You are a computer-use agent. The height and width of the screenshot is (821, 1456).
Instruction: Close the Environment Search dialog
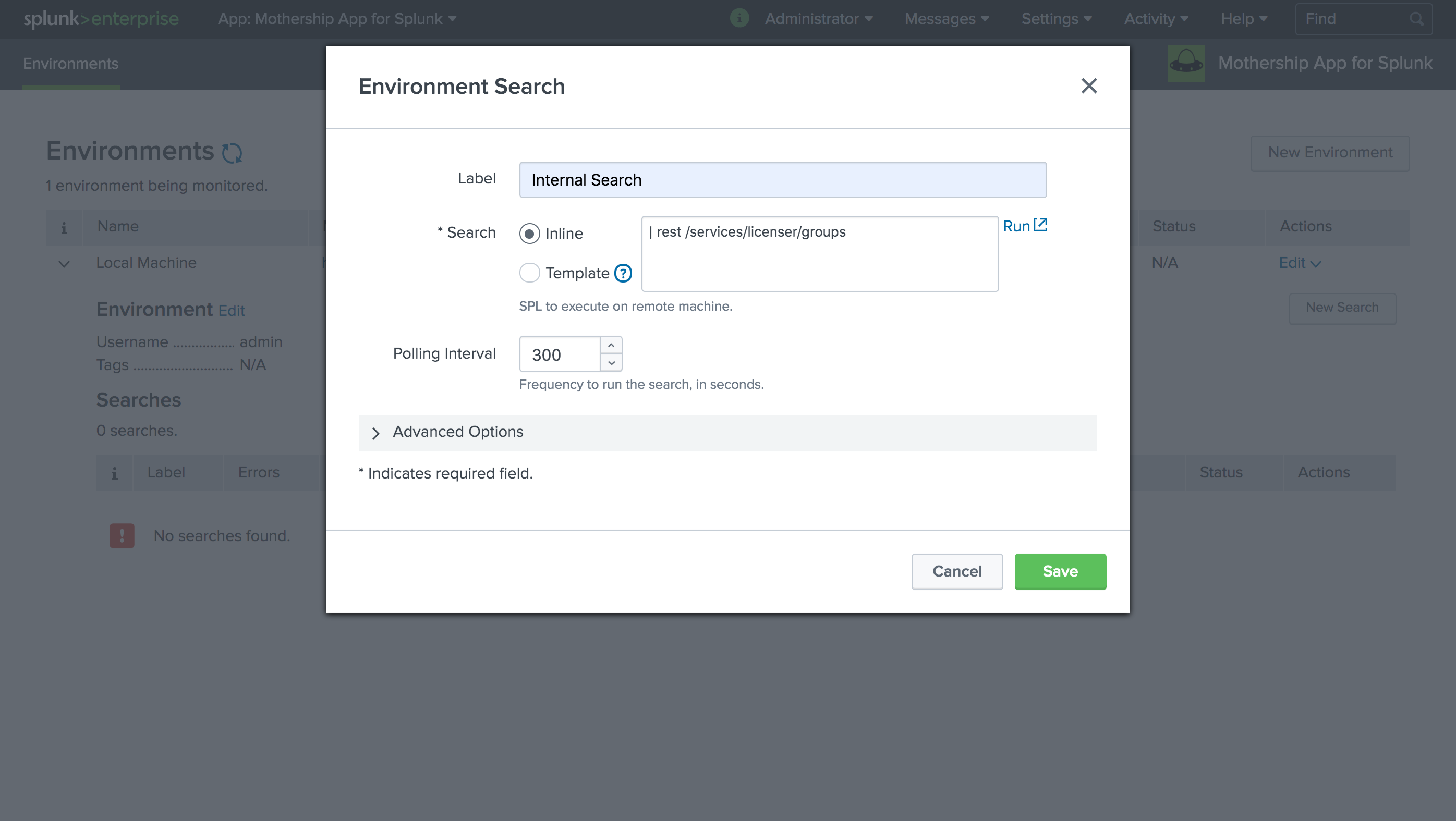click(1088, 86)
